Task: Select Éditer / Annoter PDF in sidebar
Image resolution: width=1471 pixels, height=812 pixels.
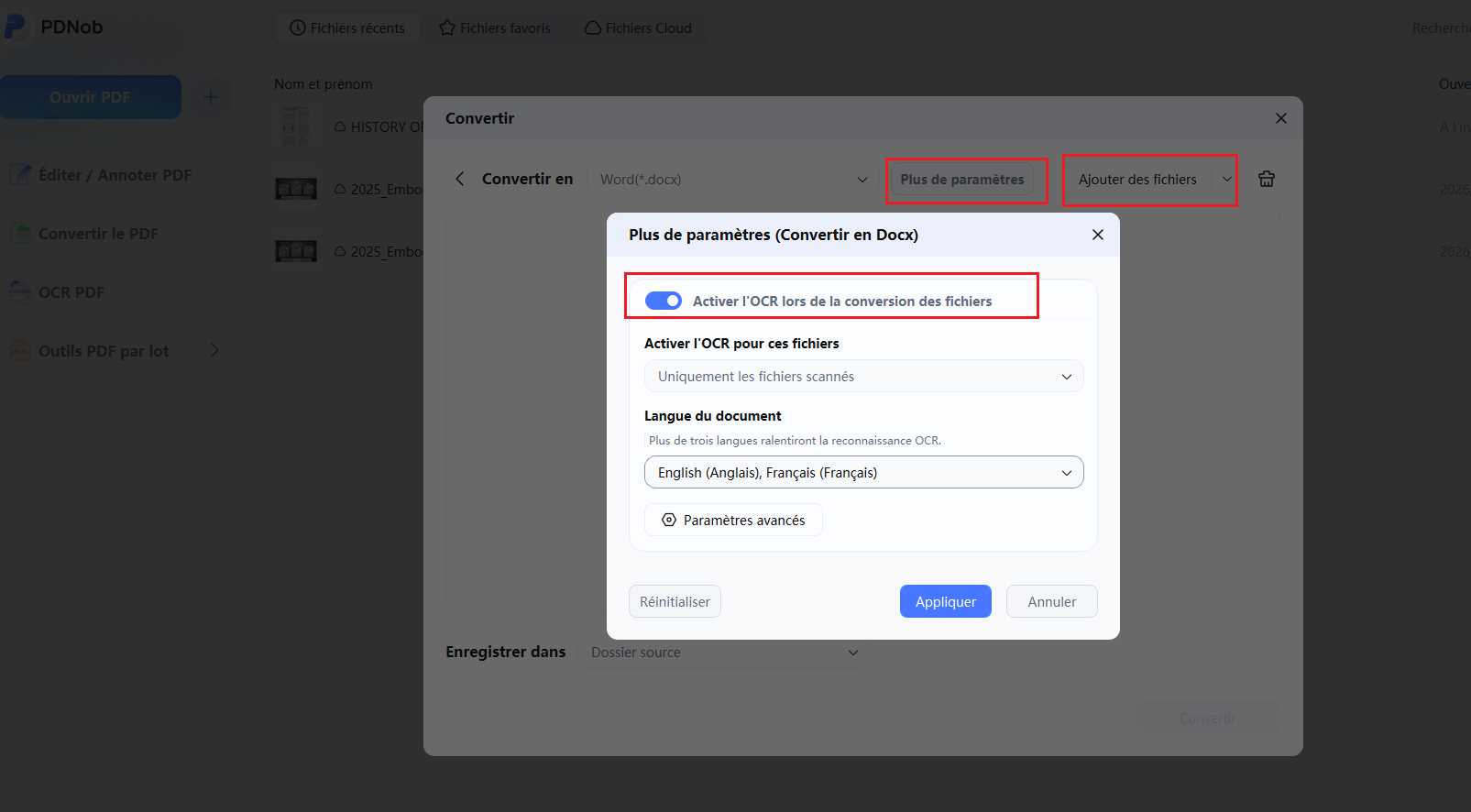Action: (x=101, y=175)
